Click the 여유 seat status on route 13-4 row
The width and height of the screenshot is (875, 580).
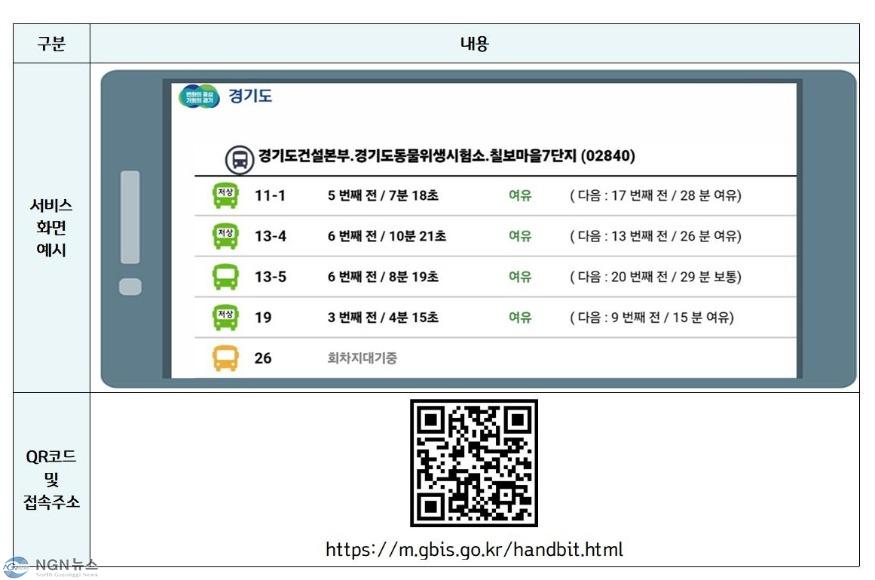(520, 236)
